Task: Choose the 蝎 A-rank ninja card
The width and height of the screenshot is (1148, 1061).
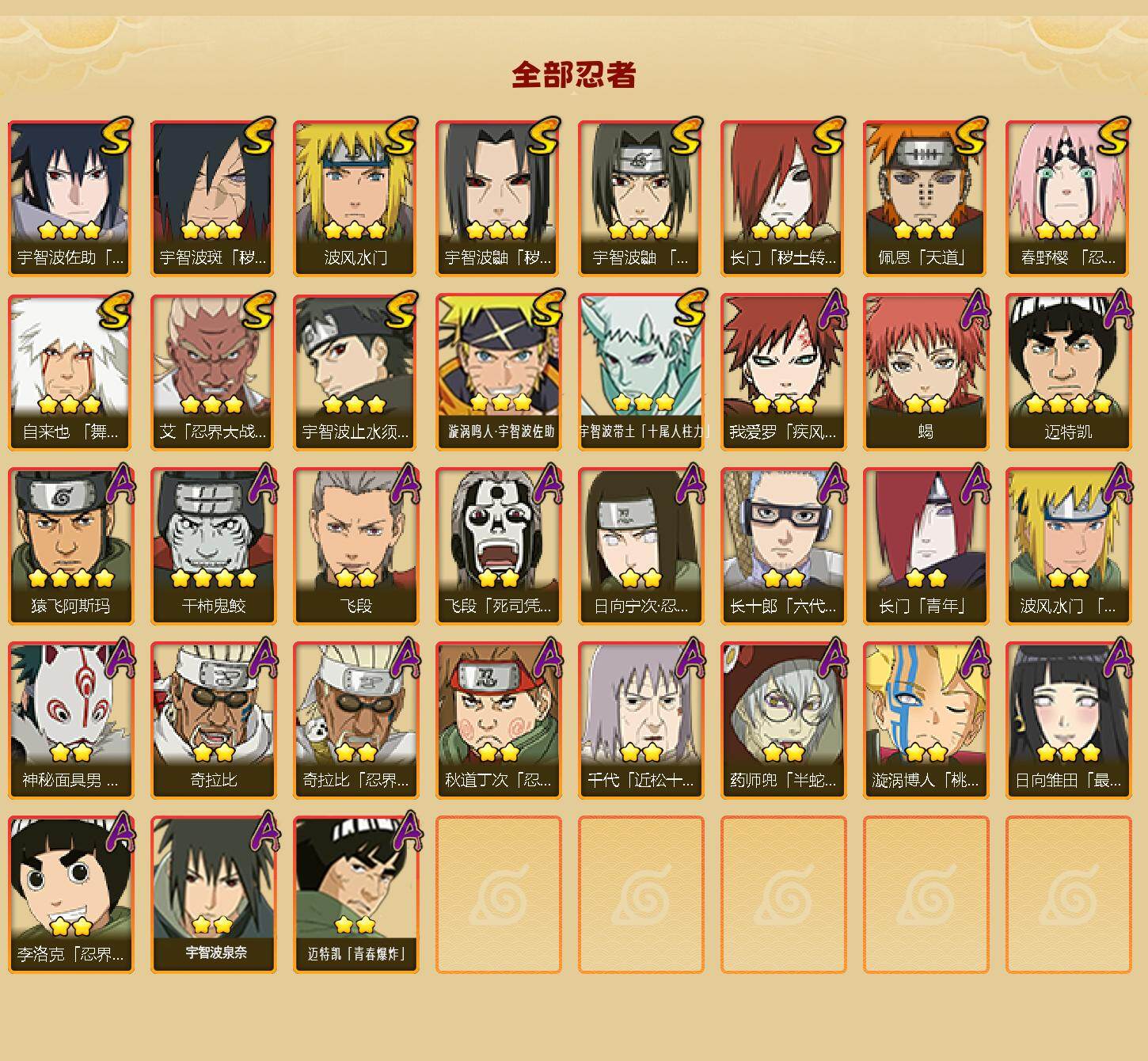Action: tap(926, 372)
